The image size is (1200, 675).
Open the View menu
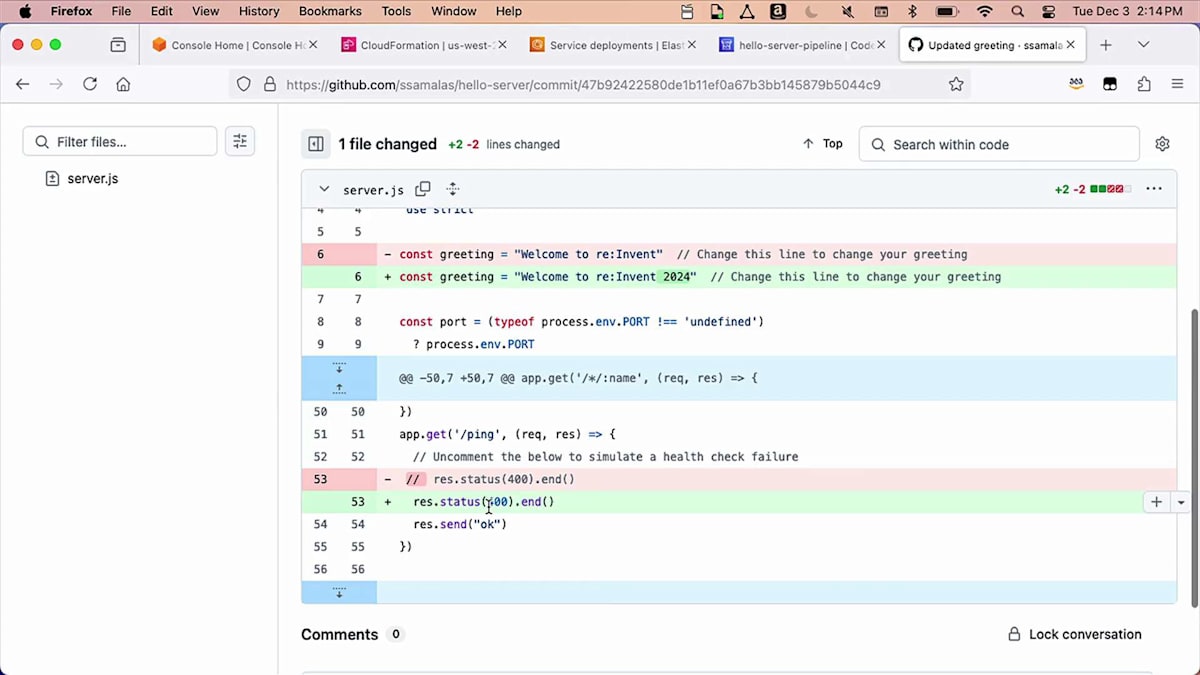coord(205,11)
